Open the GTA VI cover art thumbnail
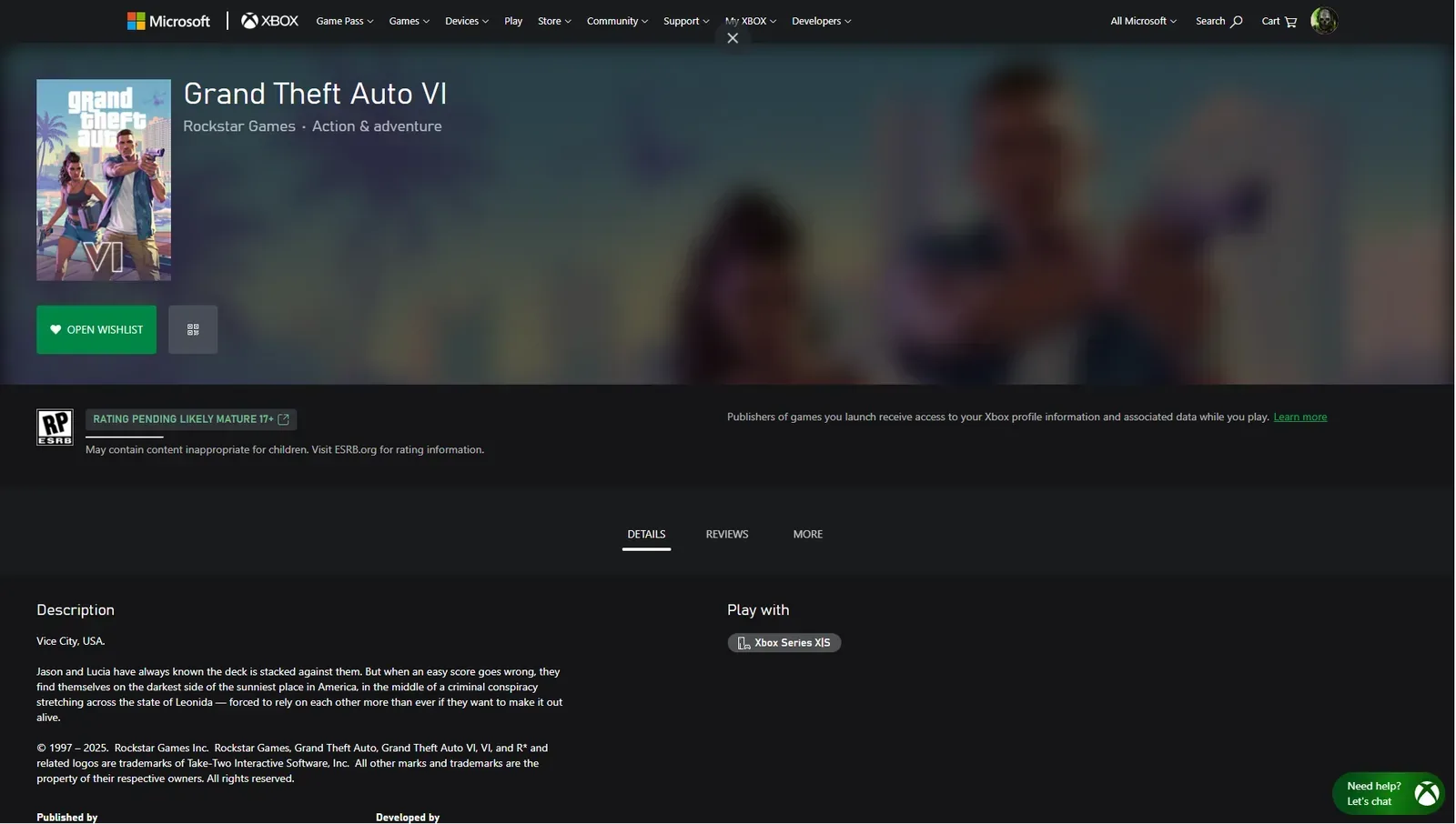The height and width of the screenshot is (824, 1456). pos(104,180)
